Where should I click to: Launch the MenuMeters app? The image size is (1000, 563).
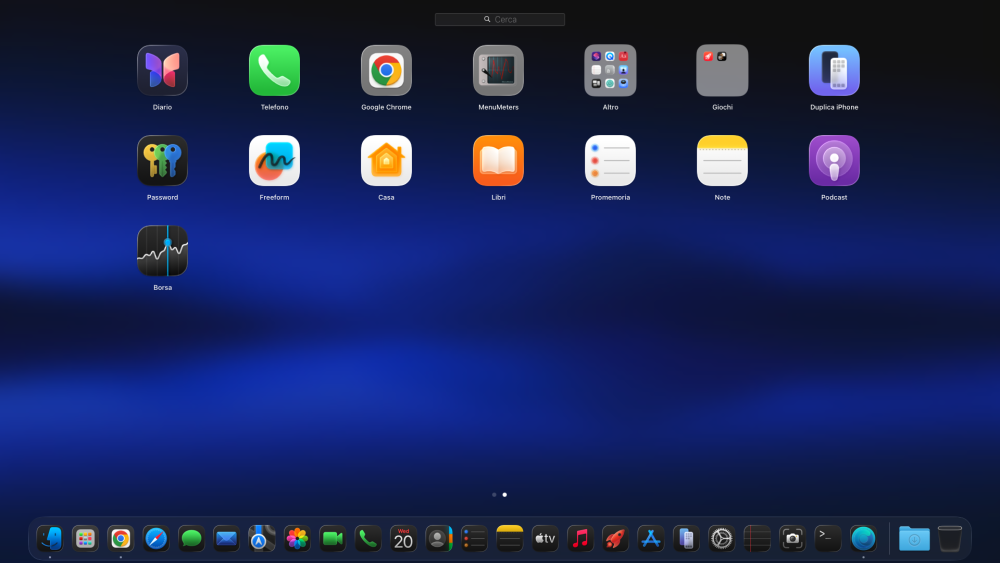click(x=498, y=71)
